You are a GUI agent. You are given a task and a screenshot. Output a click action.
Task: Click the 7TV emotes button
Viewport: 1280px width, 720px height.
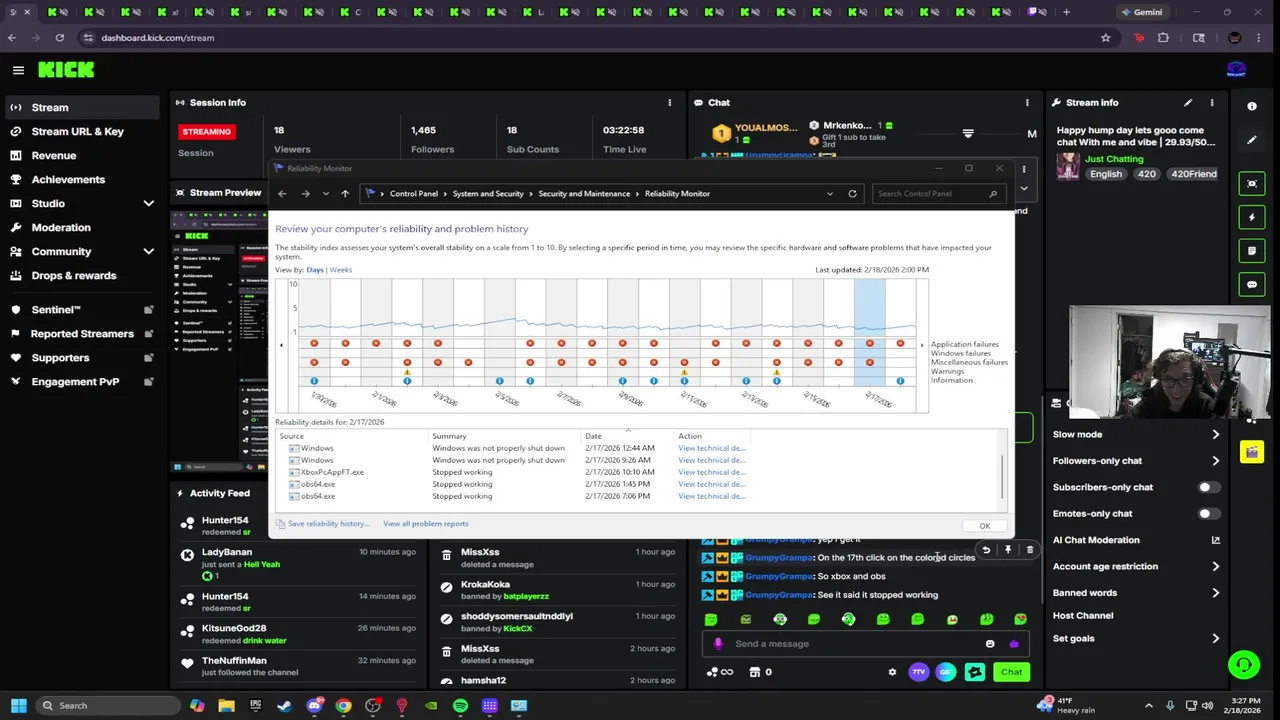(919, 672)
